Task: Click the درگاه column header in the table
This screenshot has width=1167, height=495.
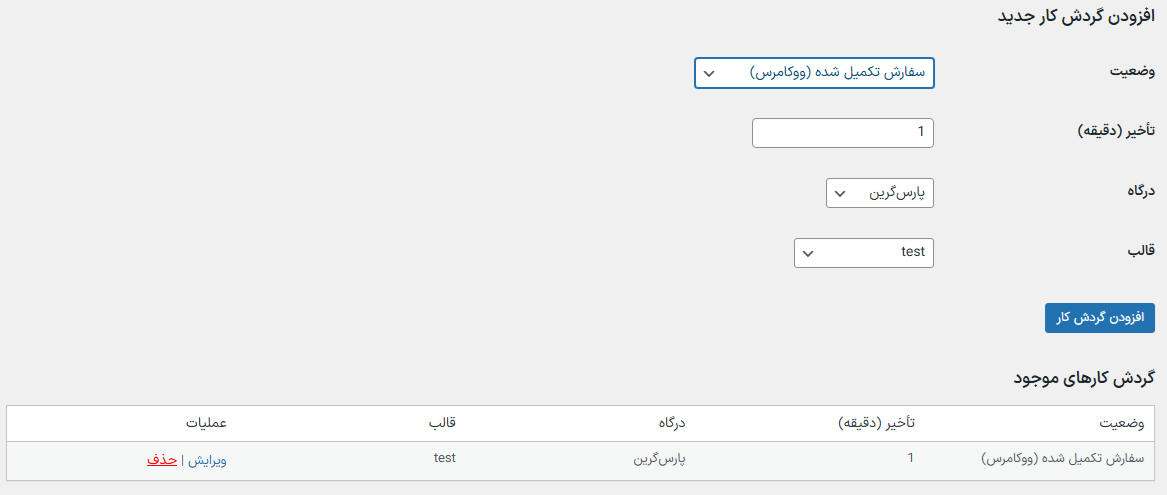Action: 671,423
